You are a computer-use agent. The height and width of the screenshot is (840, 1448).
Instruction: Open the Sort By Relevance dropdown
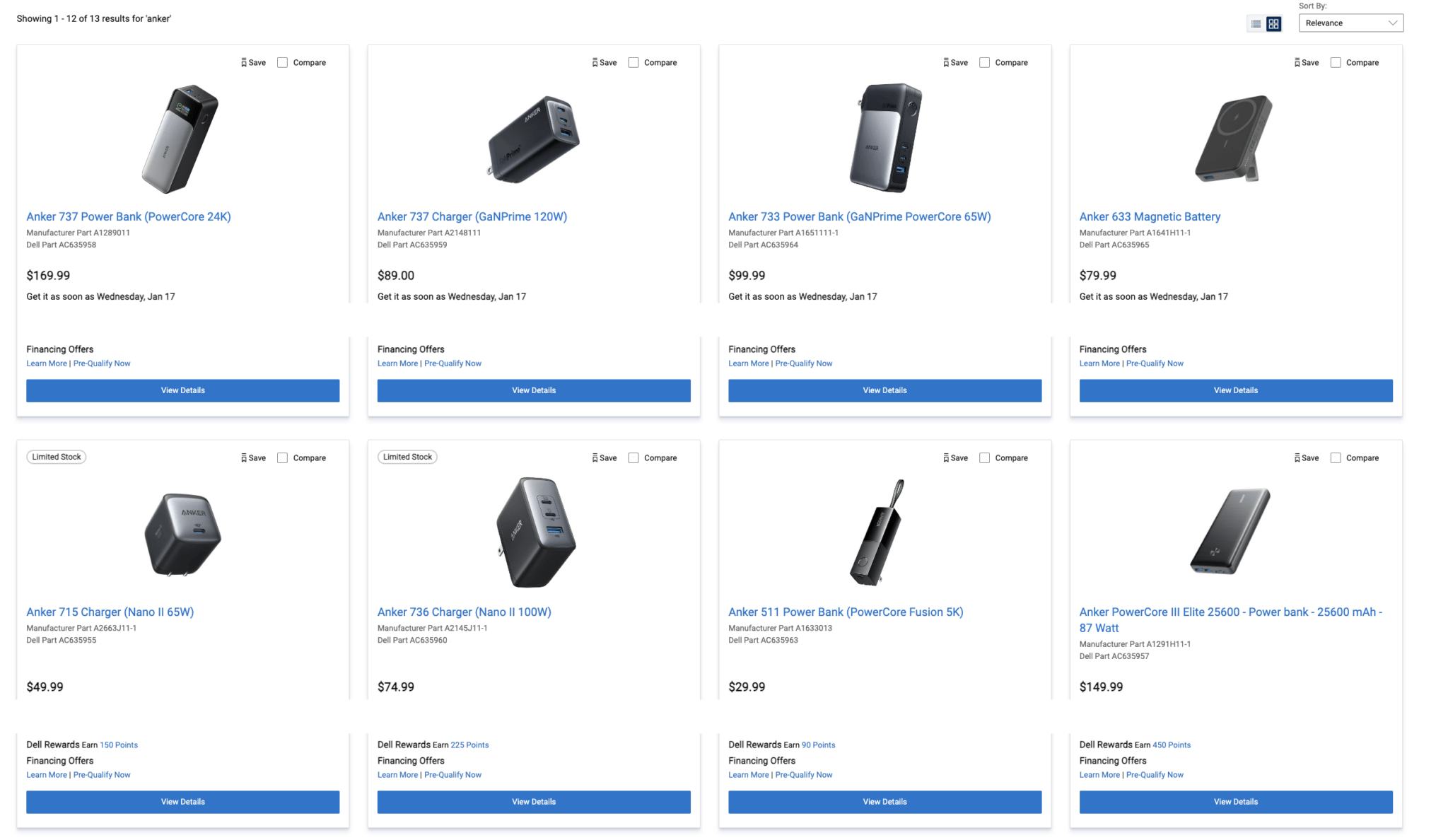1350,23
